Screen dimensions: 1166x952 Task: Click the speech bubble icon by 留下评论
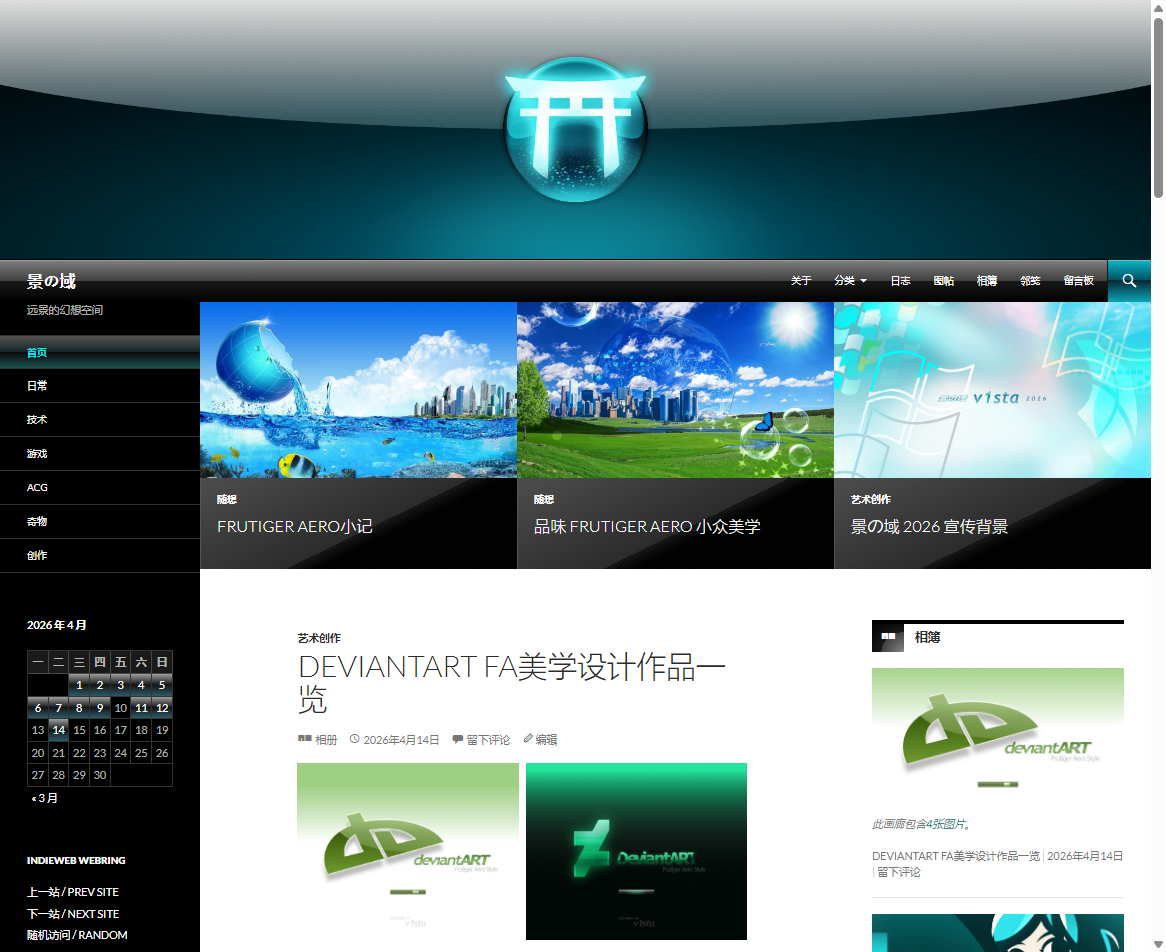(x=458, y=739)
